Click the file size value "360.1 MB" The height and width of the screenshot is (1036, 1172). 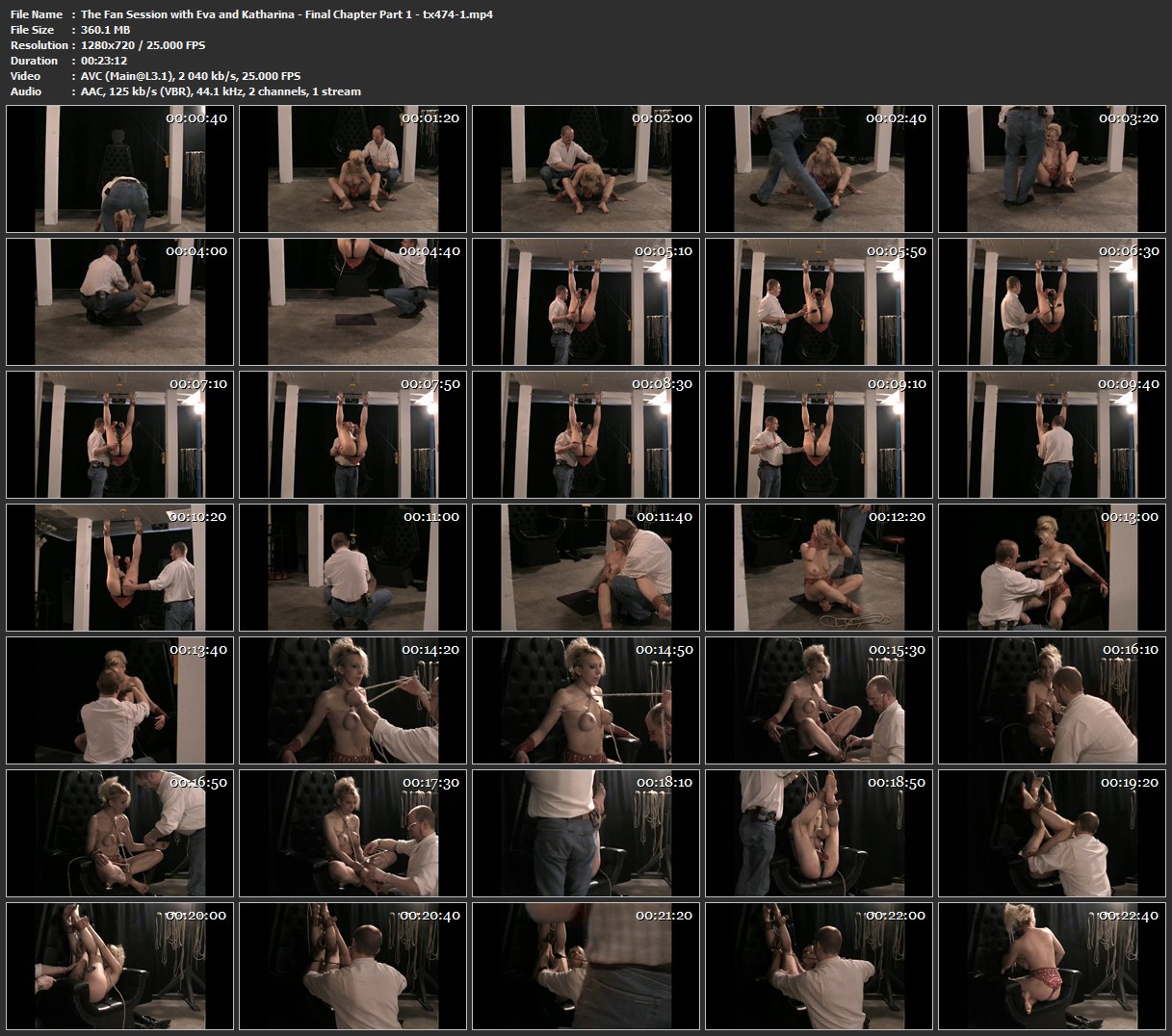point(105,30)
